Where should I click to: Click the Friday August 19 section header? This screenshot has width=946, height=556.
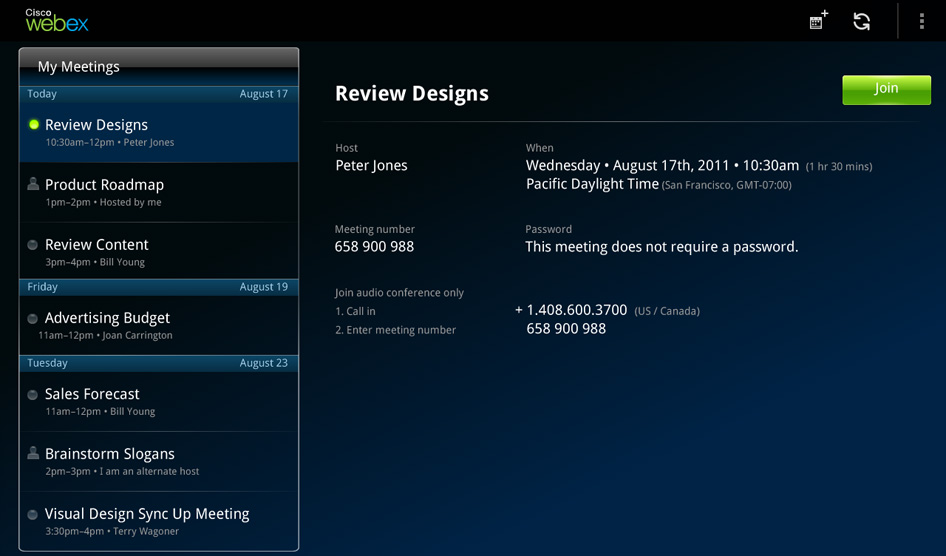pos(158,287)
